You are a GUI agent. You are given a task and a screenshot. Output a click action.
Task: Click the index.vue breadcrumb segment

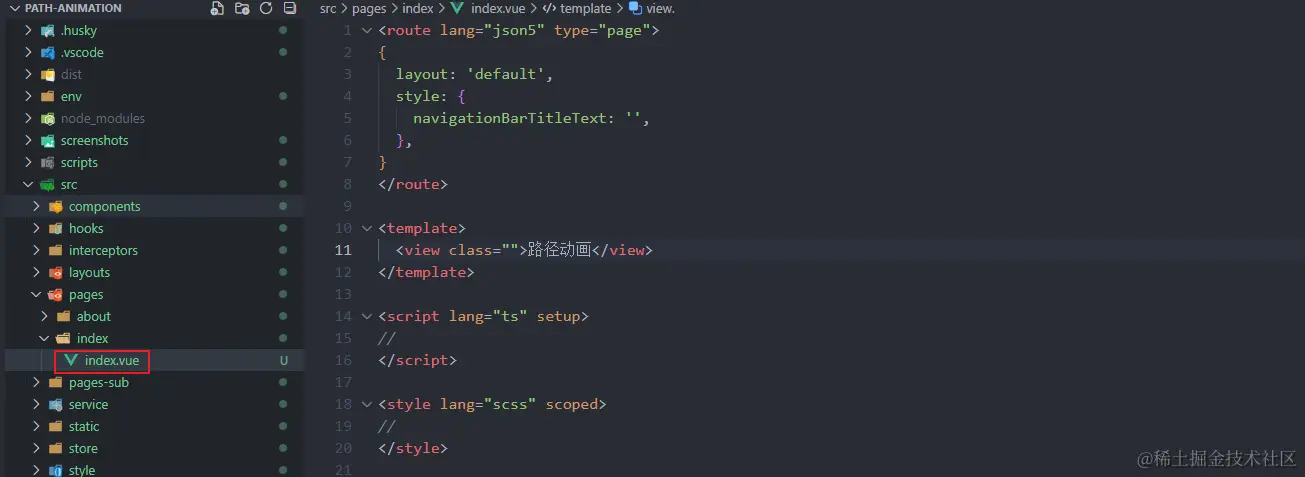coord(498,8)
